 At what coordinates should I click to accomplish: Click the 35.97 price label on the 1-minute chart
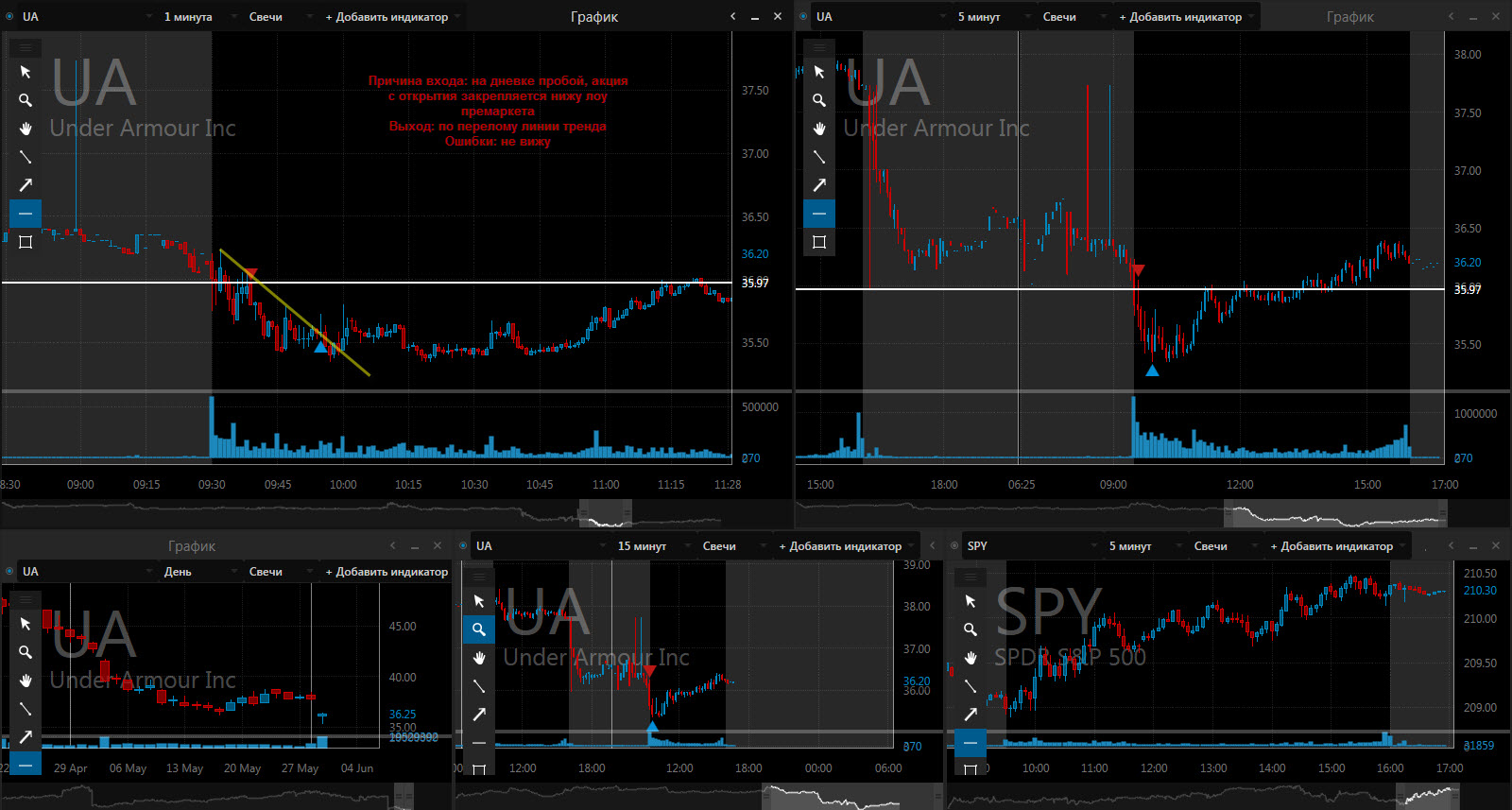coord(755,283)
